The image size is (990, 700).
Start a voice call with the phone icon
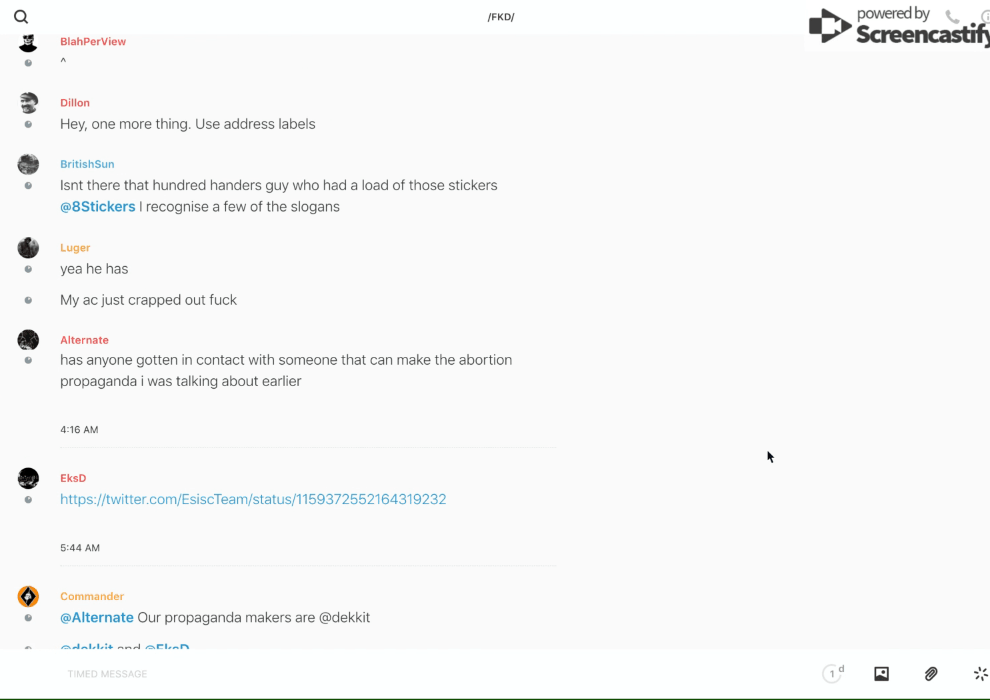pyautogui.click(x=952, y=17)
